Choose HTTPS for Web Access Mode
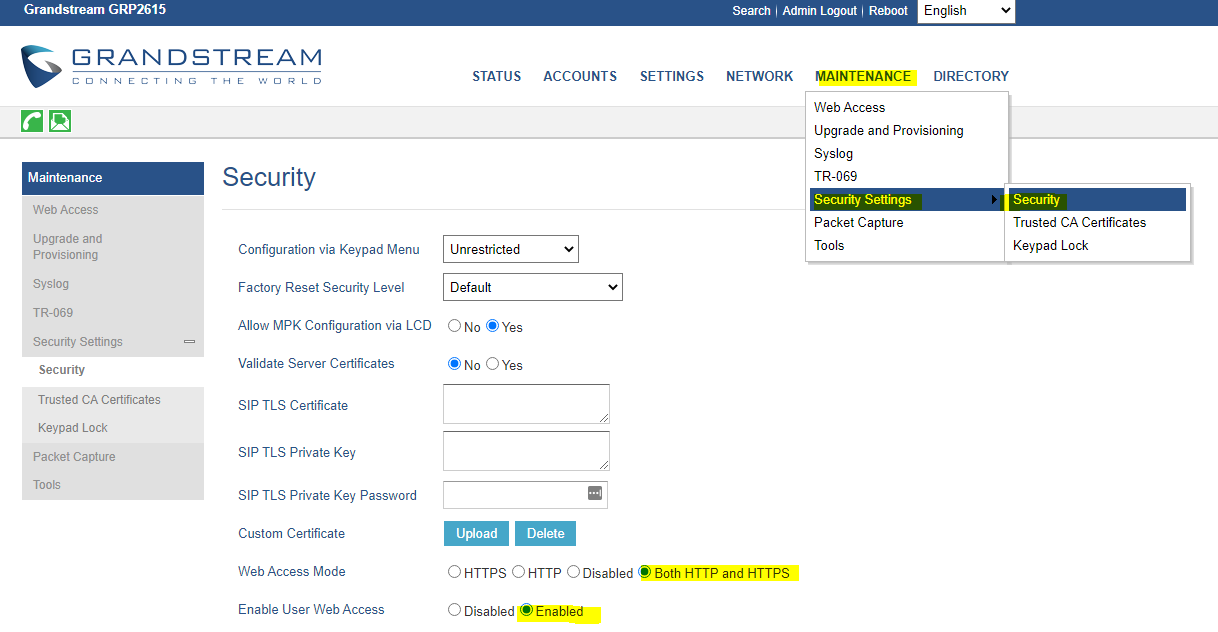 [454, 572]
